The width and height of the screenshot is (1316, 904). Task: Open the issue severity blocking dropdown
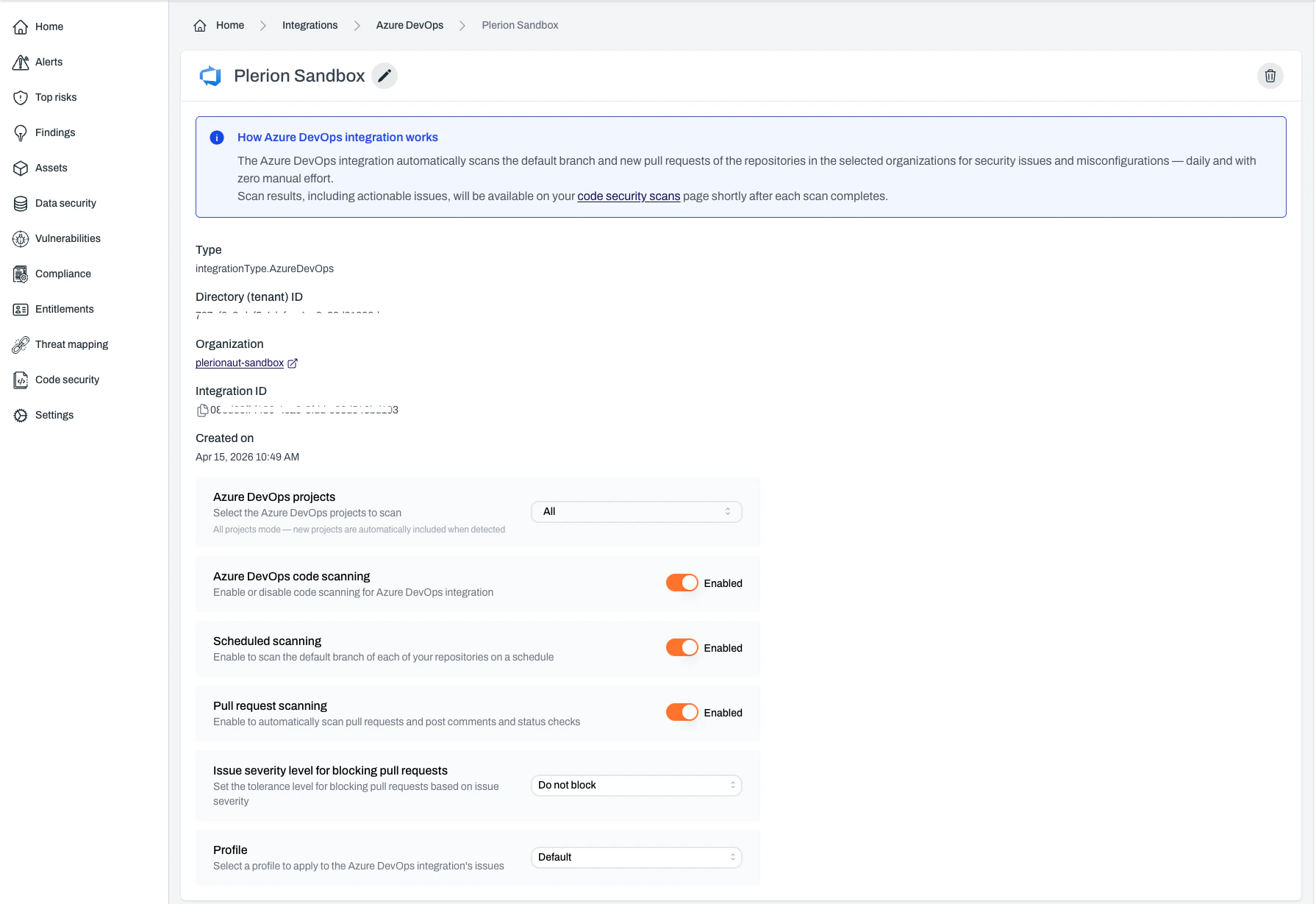point(635,785)
